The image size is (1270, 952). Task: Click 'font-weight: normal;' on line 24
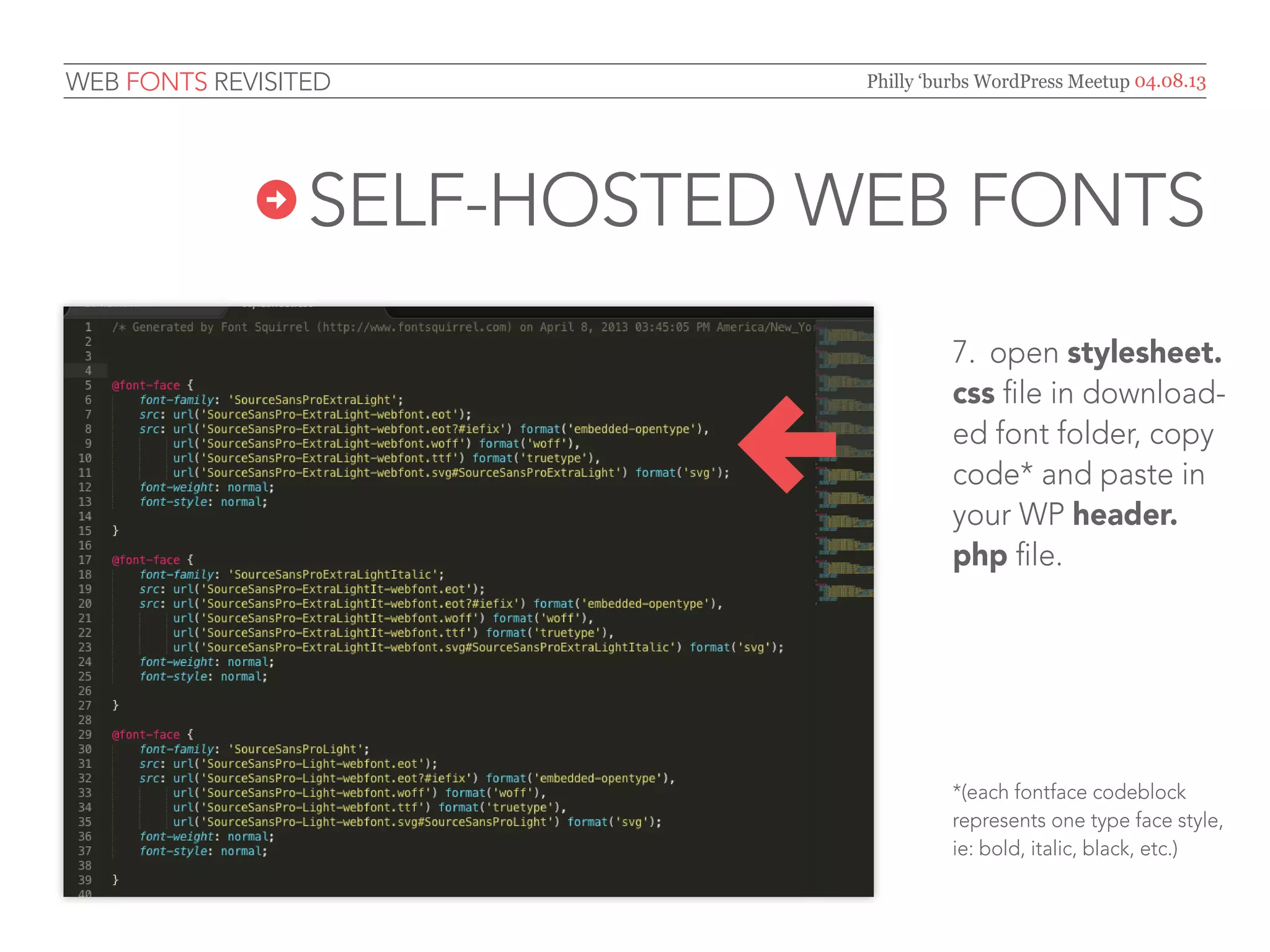click(206, 662)
